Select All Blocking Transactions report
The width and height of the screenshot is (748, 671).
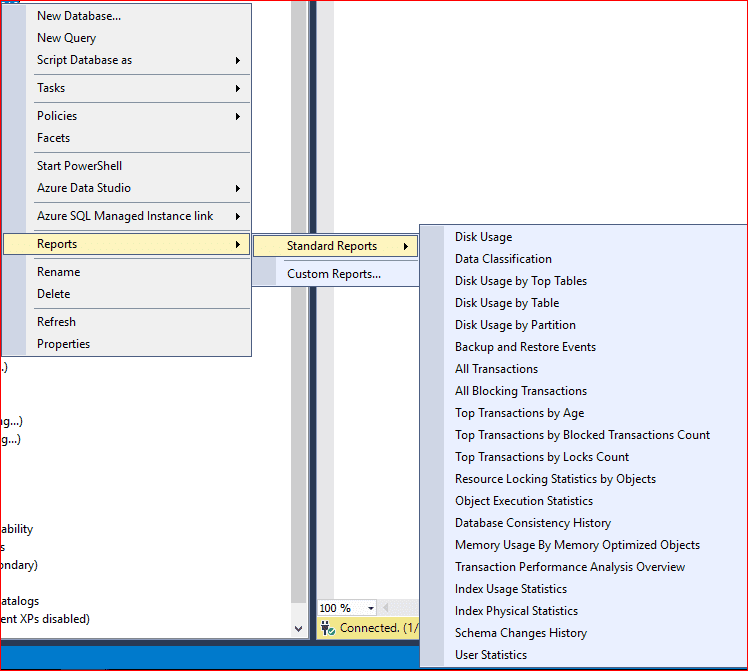[x=521, y=391]
